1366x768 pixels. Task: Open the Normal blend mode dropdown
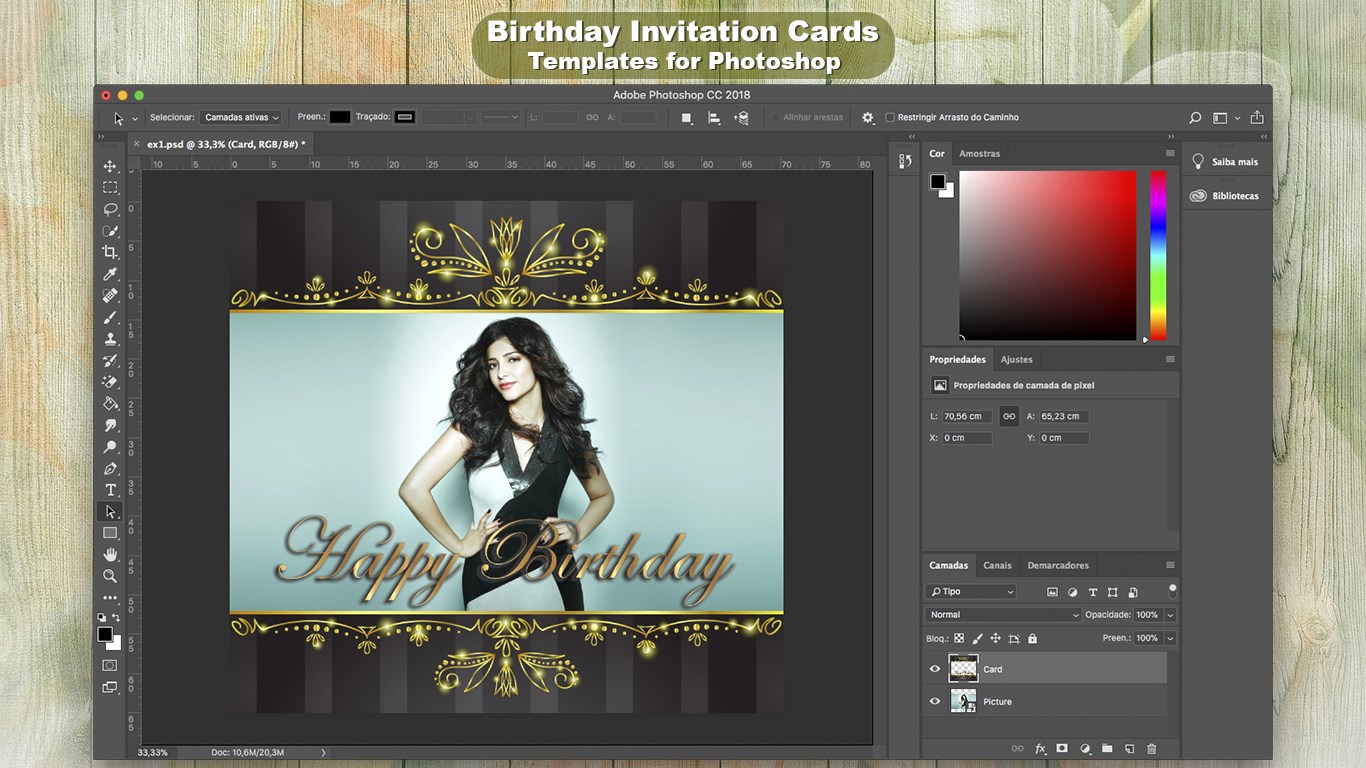click(1003, 615)
